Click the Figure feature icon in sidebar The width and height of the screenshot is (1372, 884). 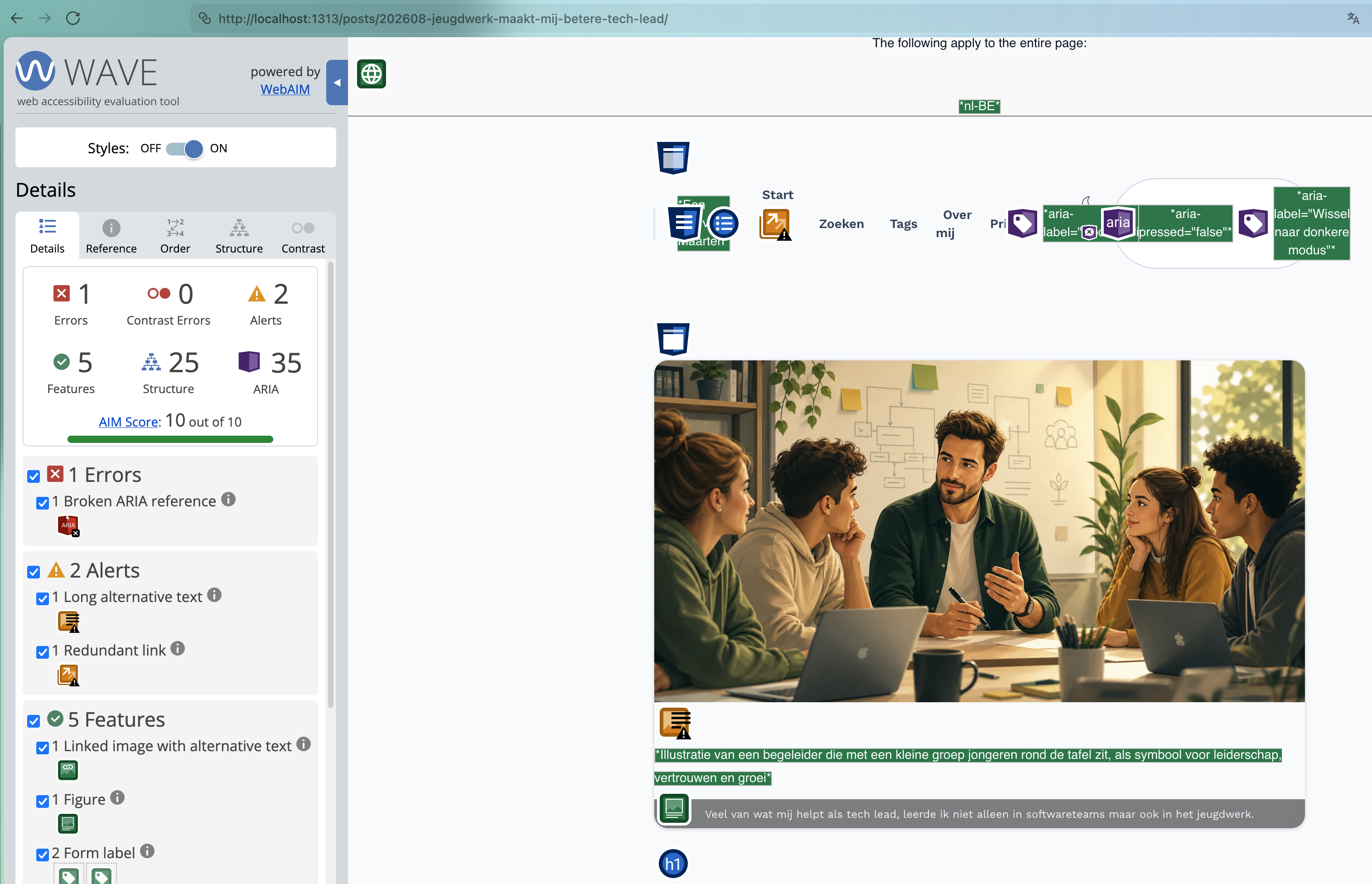68,824
